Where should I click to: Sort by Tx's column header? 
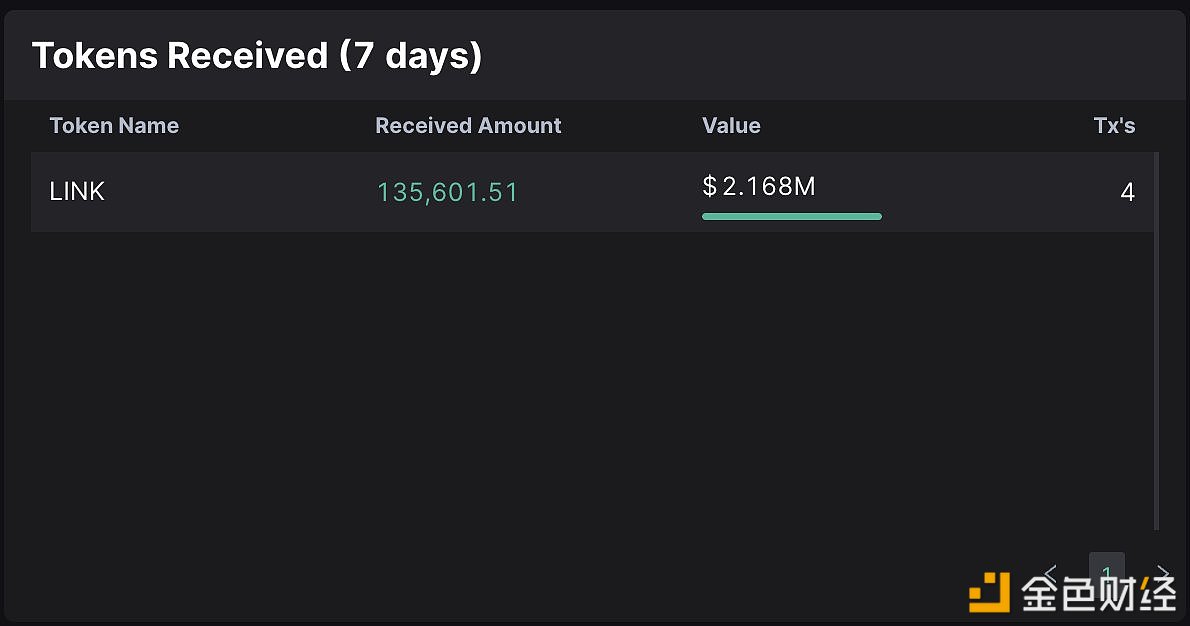pyautogui.click(x=1114, y=126)
